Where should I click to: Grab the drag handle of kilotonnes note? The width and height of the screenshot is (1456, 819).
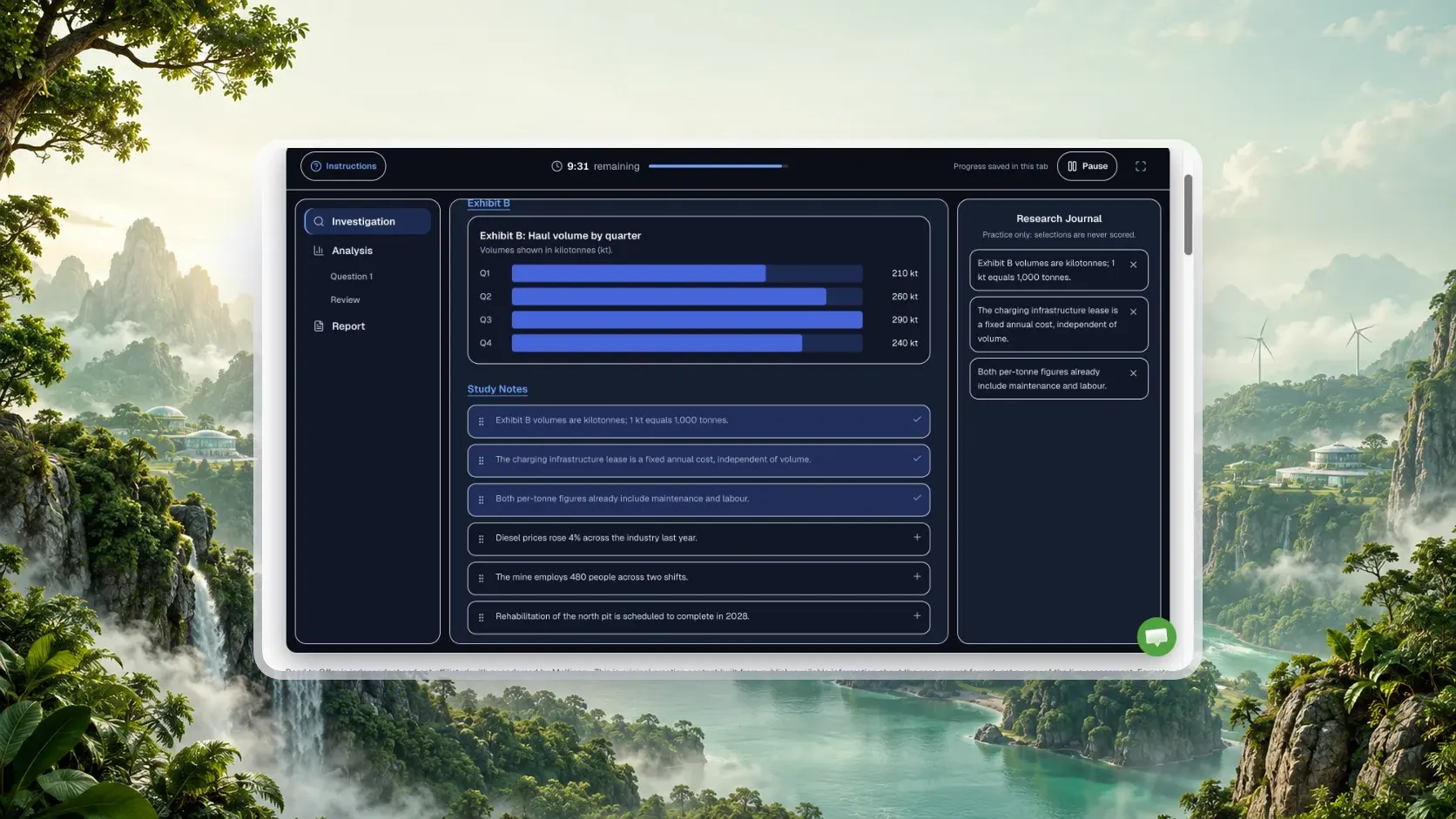pos(481,421)
